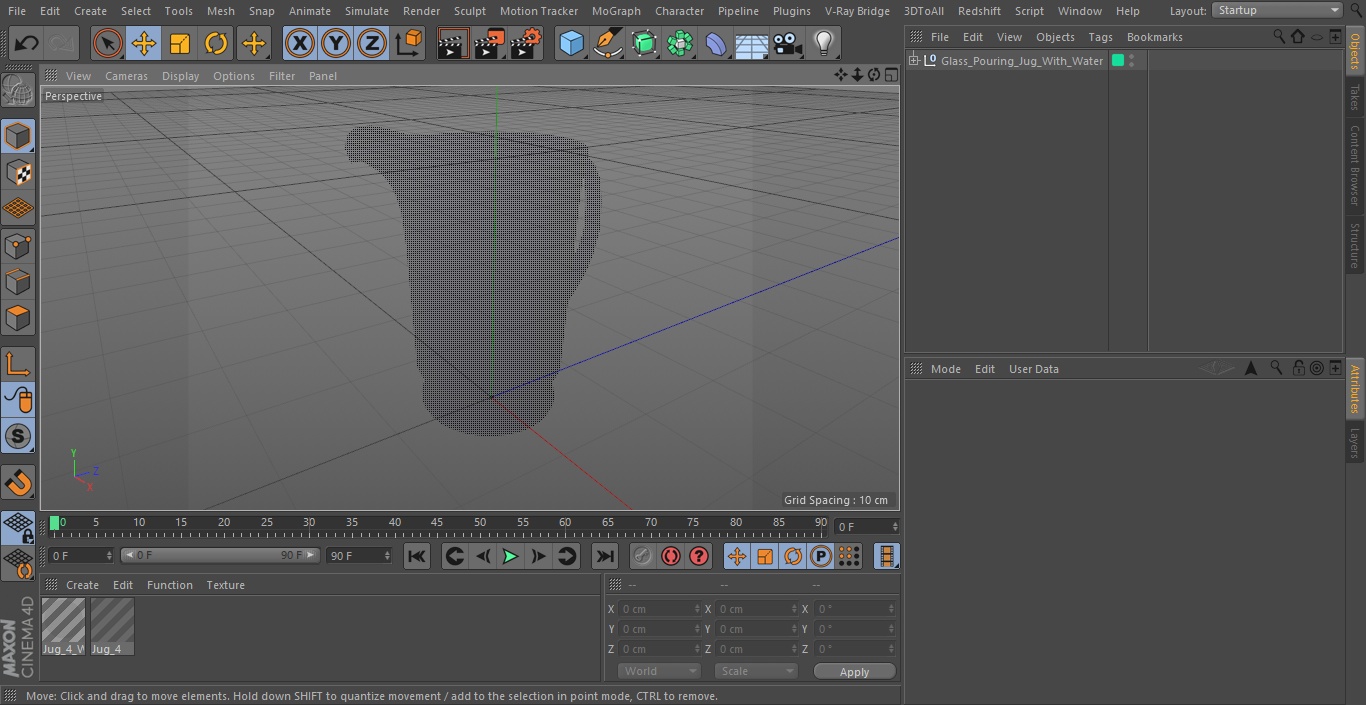Switch to the Content Browser tab
Screen dimensions: 1366x705
tap(1355, 165)
